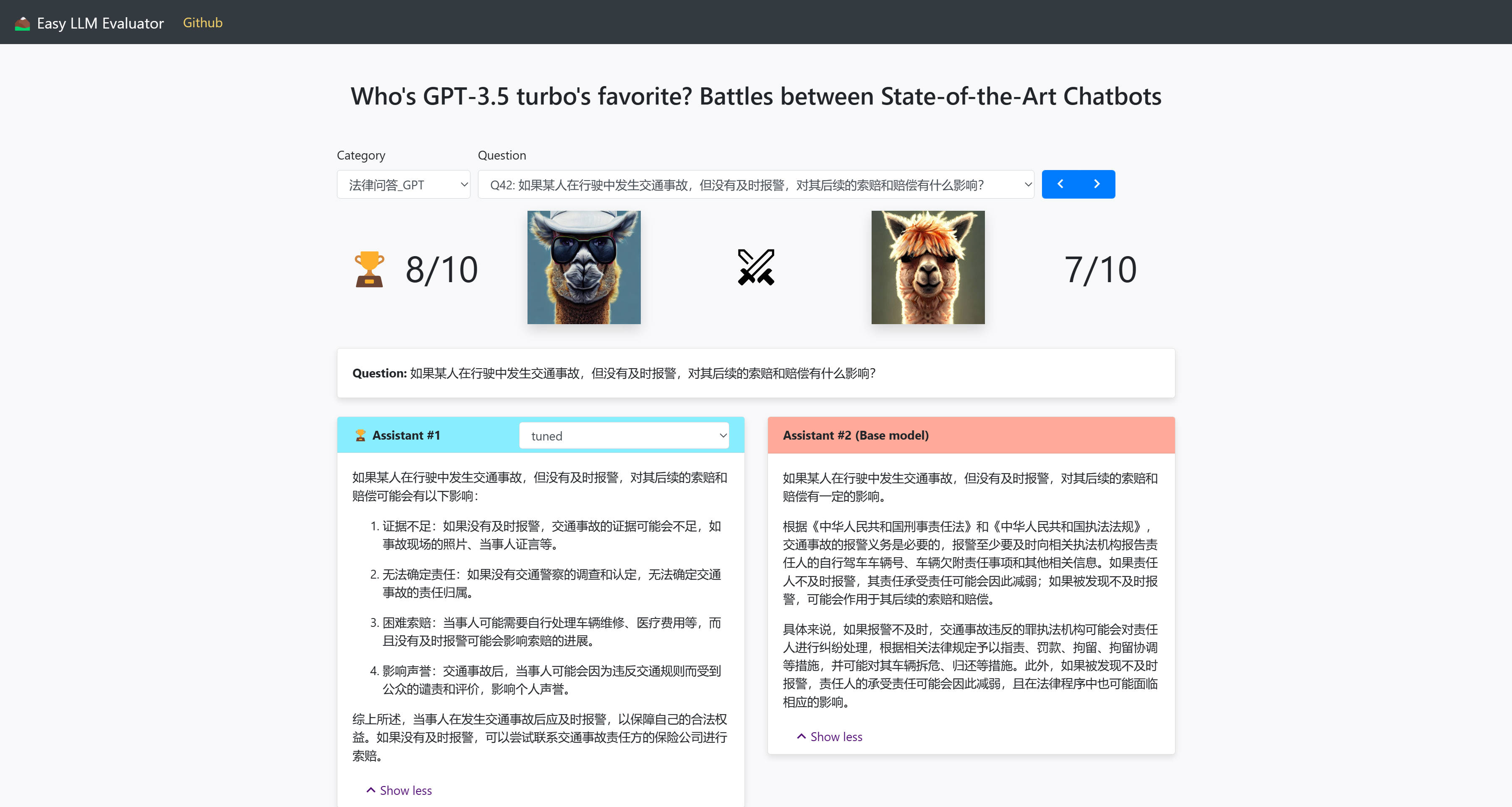Viewport: 1512px width, 807px height.
Task: Click the crossed swords battle icon
Action: pos(755,268)
